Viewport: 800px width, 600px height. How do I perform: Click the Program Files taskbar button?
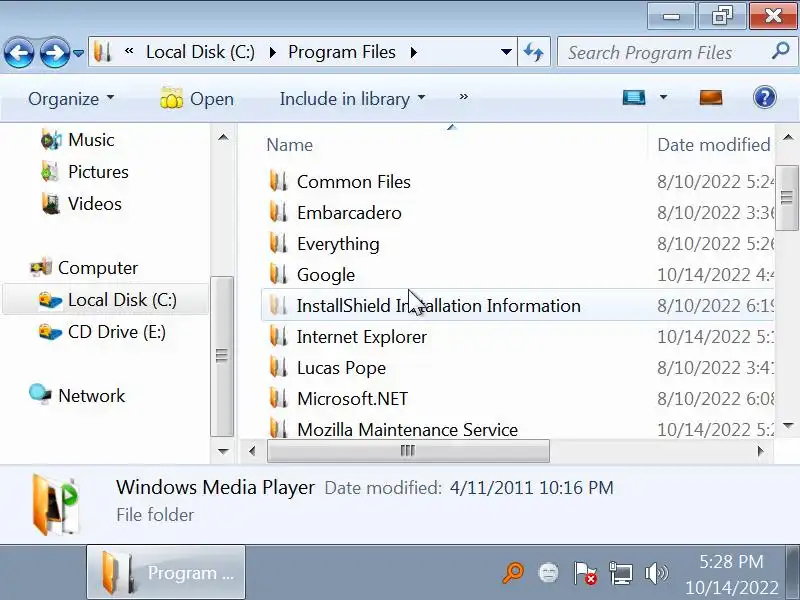click(x=166, y=572)
